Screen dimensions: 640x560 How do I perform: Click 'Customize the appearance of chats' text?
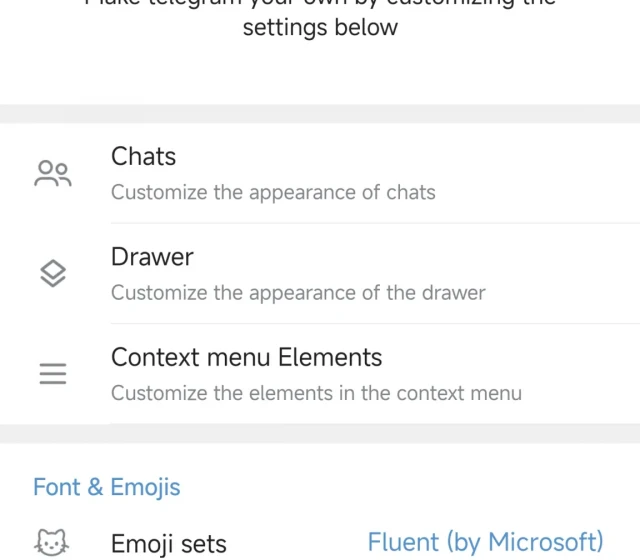(273, 192)
